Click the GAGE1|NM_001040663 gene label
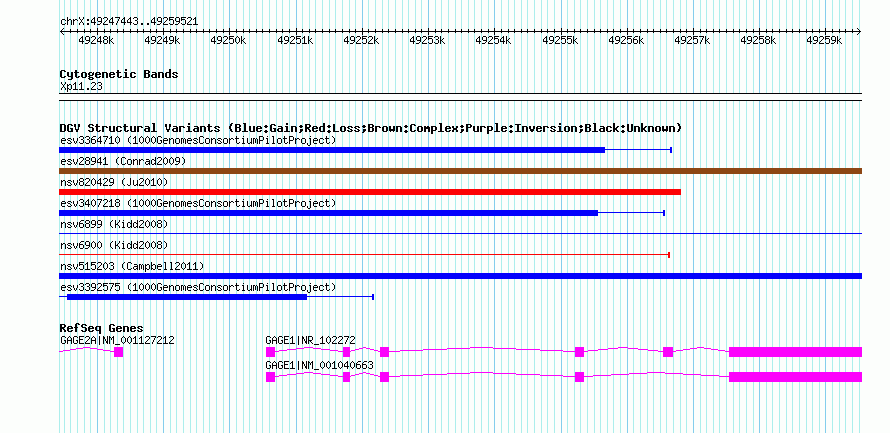 point(320,365)
